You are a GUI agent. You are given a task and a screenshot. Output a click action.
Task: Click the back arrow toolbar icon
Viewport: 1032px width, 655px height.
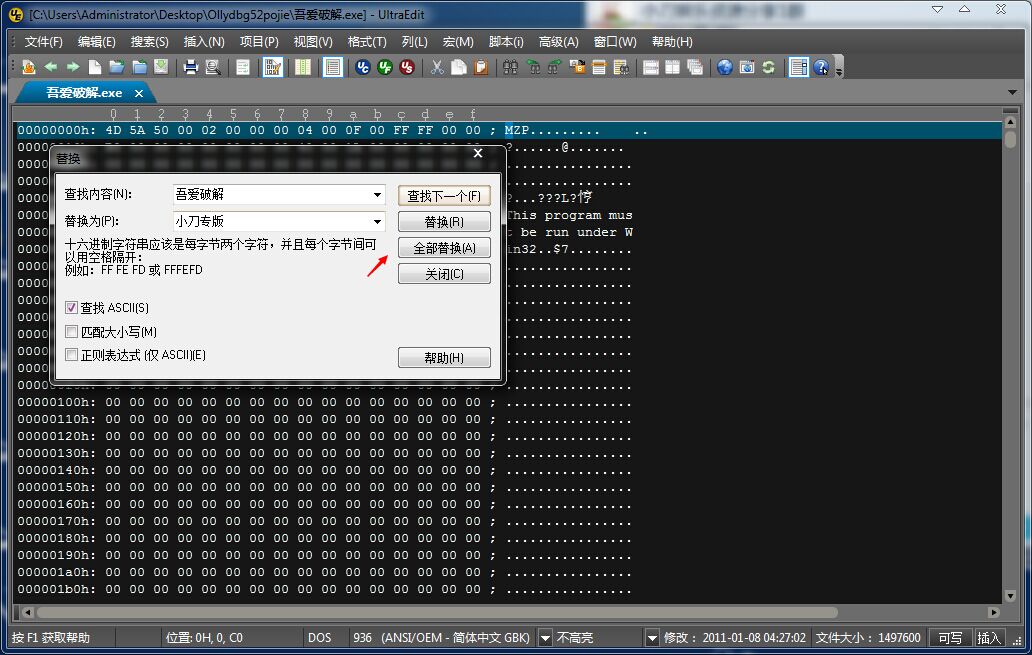pos(51,67)
